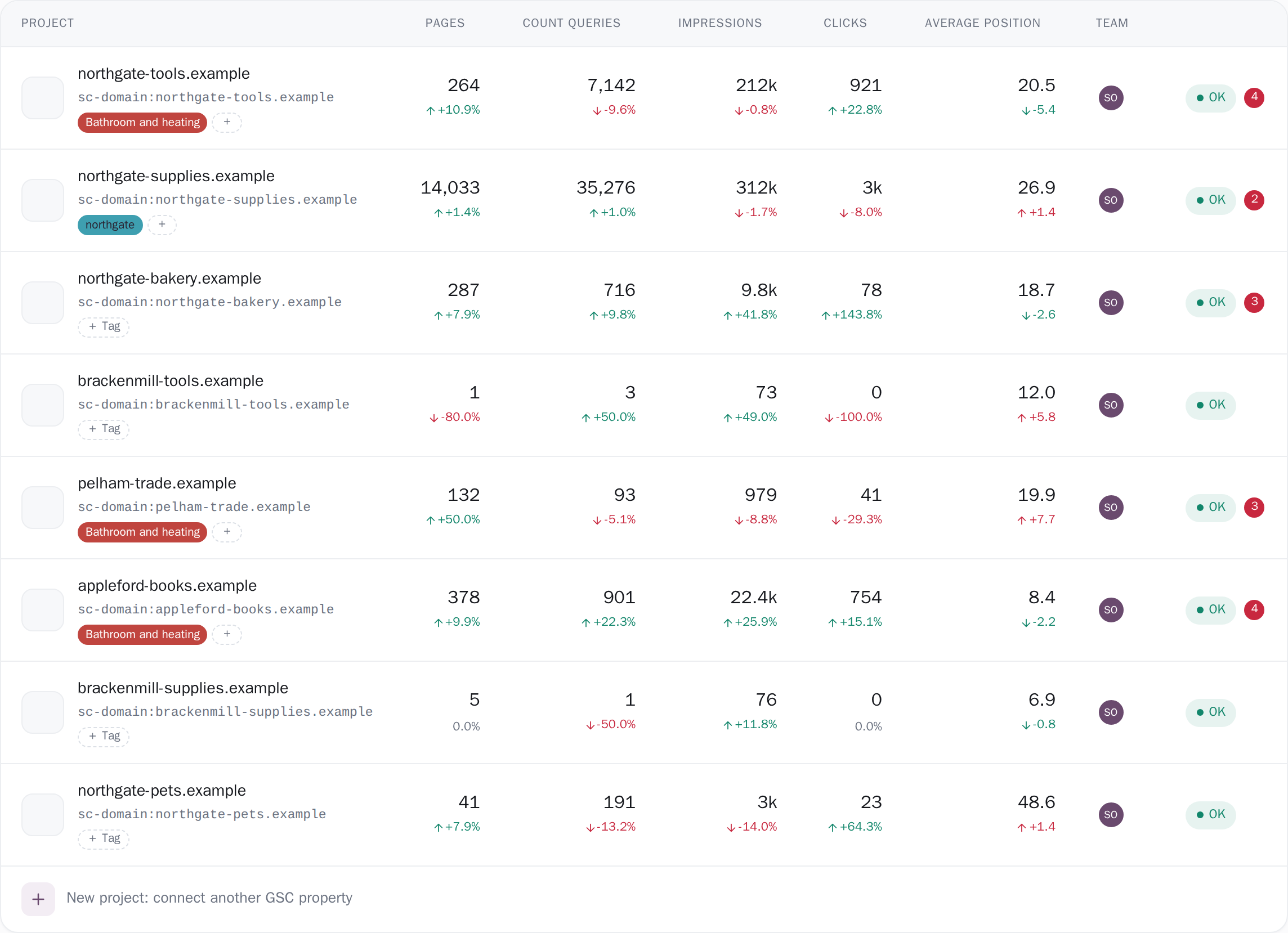The image size is (1288, 933).
Task: Open the SO team avatar for northgate-supplies.example
Action: pos(1111,200)
